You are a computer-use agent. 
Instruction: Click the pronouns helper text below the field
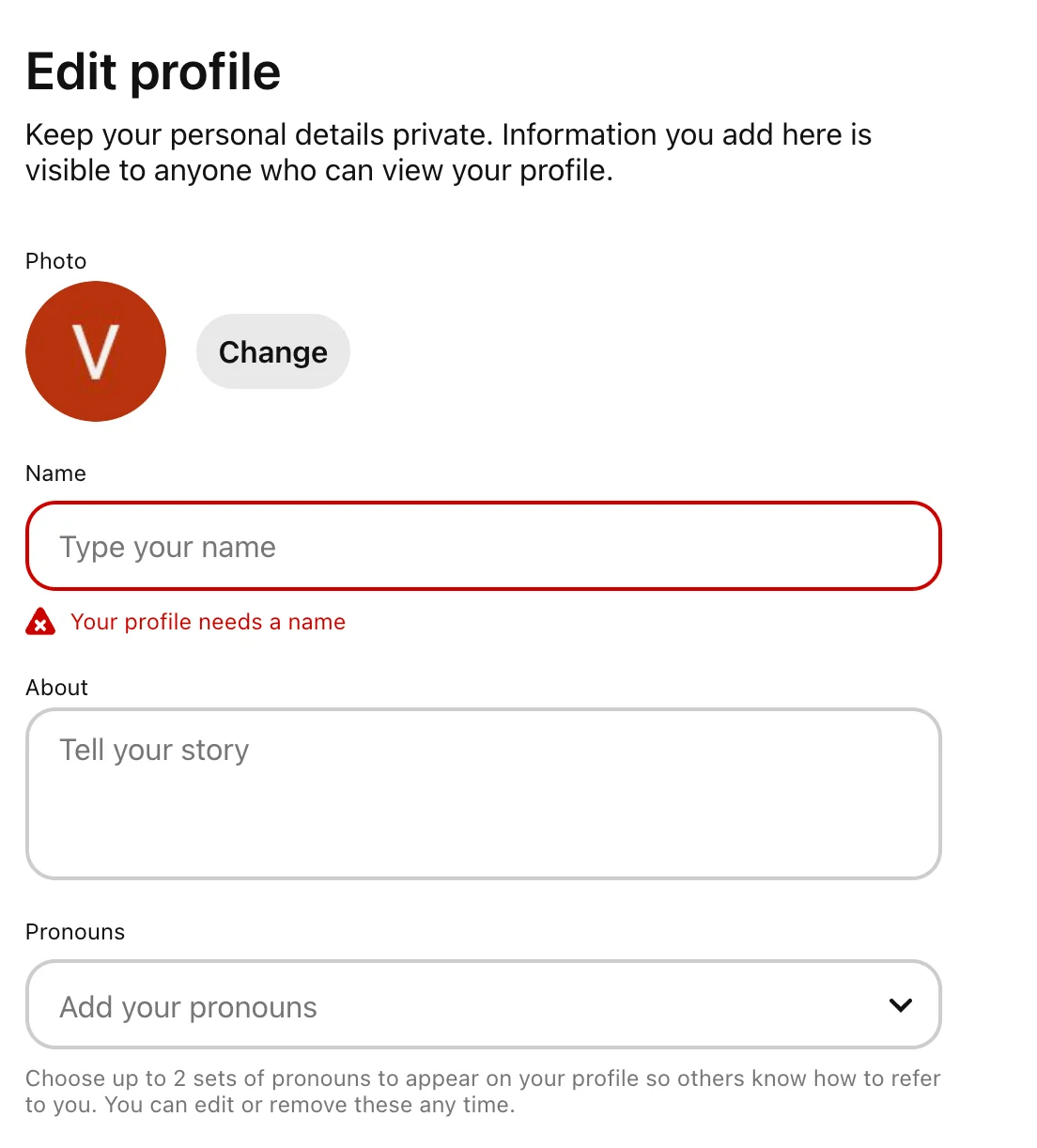click(x=483, y=1091)
